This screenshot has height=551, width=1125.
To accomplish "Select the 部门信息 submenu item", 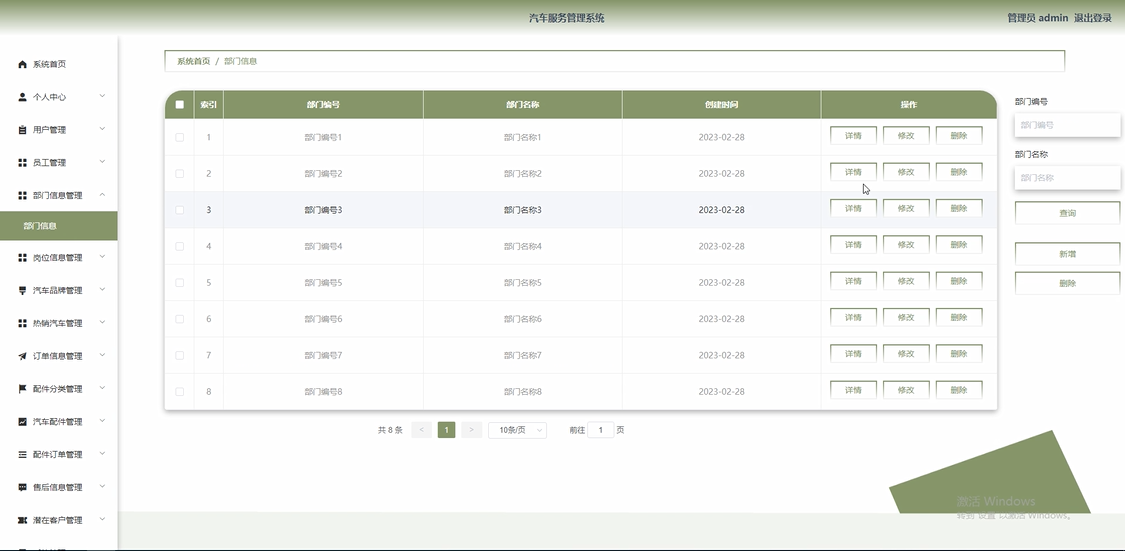I will (x=59, y=226).
